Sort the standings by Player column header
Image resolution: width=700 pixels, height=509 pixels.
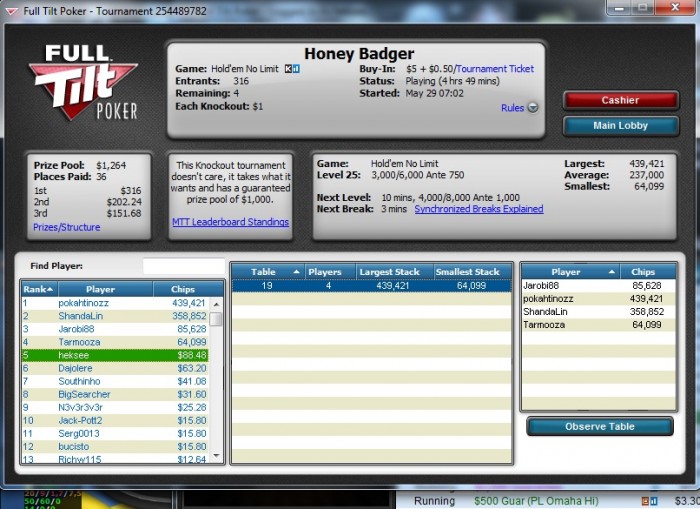click(x=105, y=289)
